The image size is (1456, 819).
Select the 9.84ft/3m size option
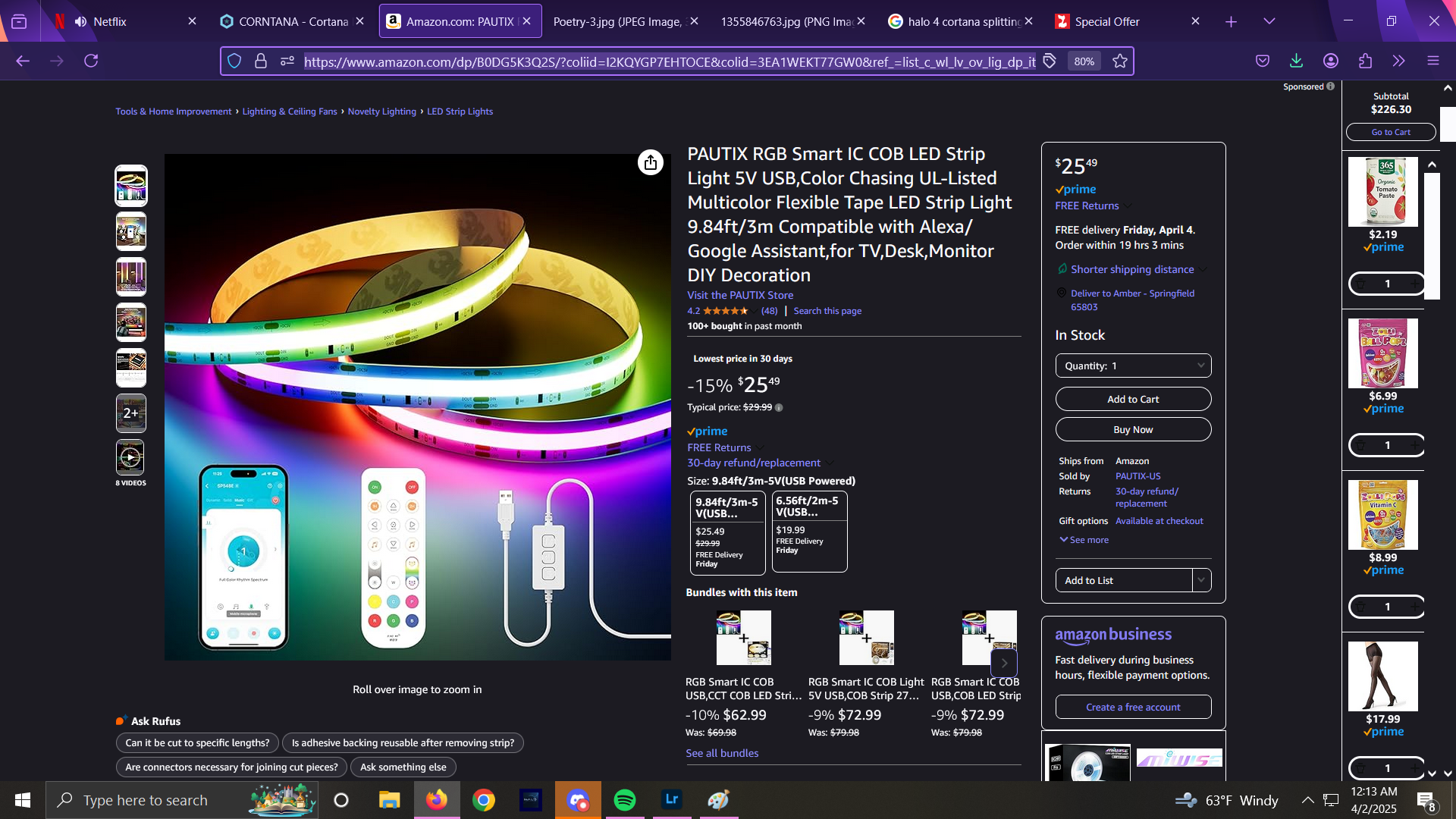pyautogui.click(x=727, y=532)
